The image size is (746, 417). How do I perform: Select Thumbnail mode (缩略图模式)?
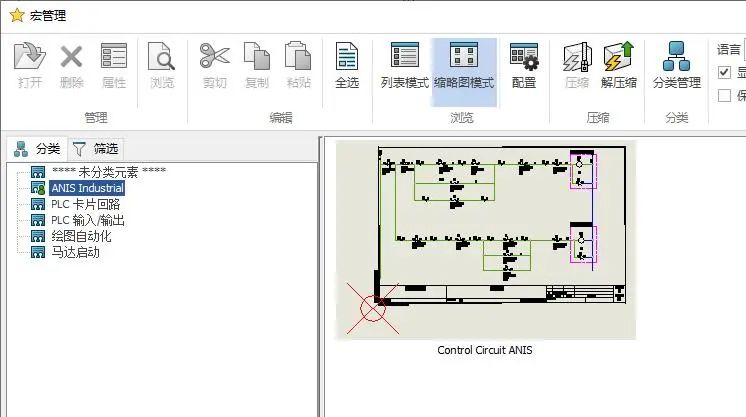pos(464,71)
